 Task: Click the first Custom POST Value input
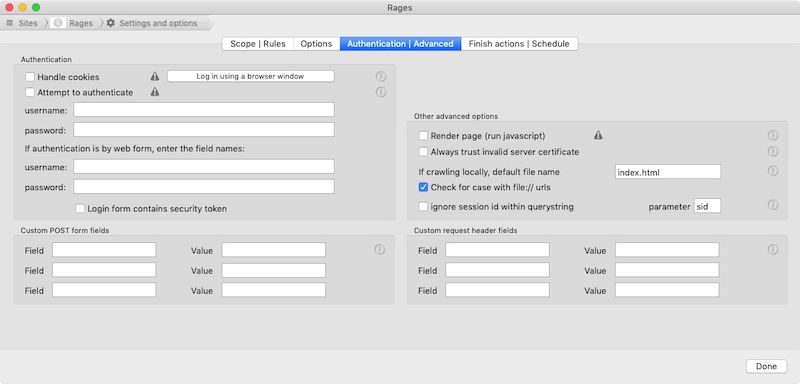[x=273, y=250]
